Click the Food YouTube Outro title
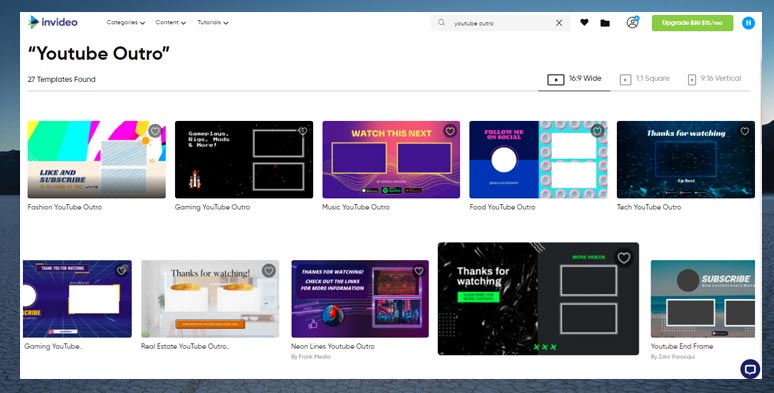 pos(502,207)
